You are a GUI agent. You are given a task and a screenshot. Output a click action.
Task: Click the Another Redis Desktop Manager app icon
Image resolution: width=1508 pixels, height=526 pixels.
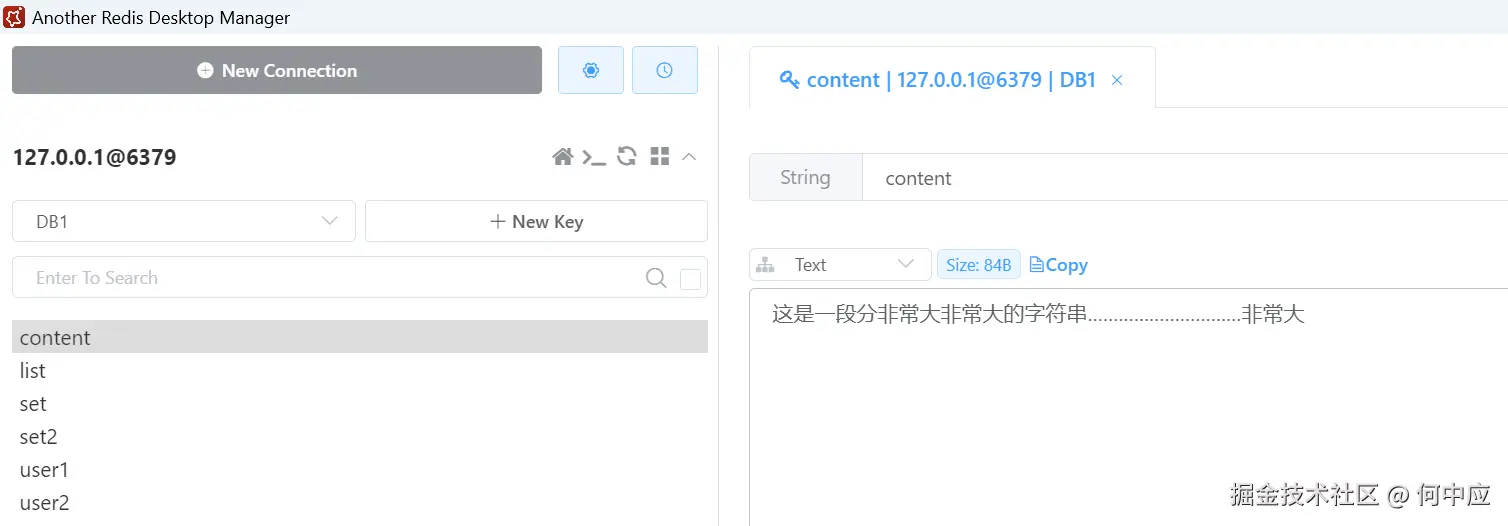pos(14,16)
